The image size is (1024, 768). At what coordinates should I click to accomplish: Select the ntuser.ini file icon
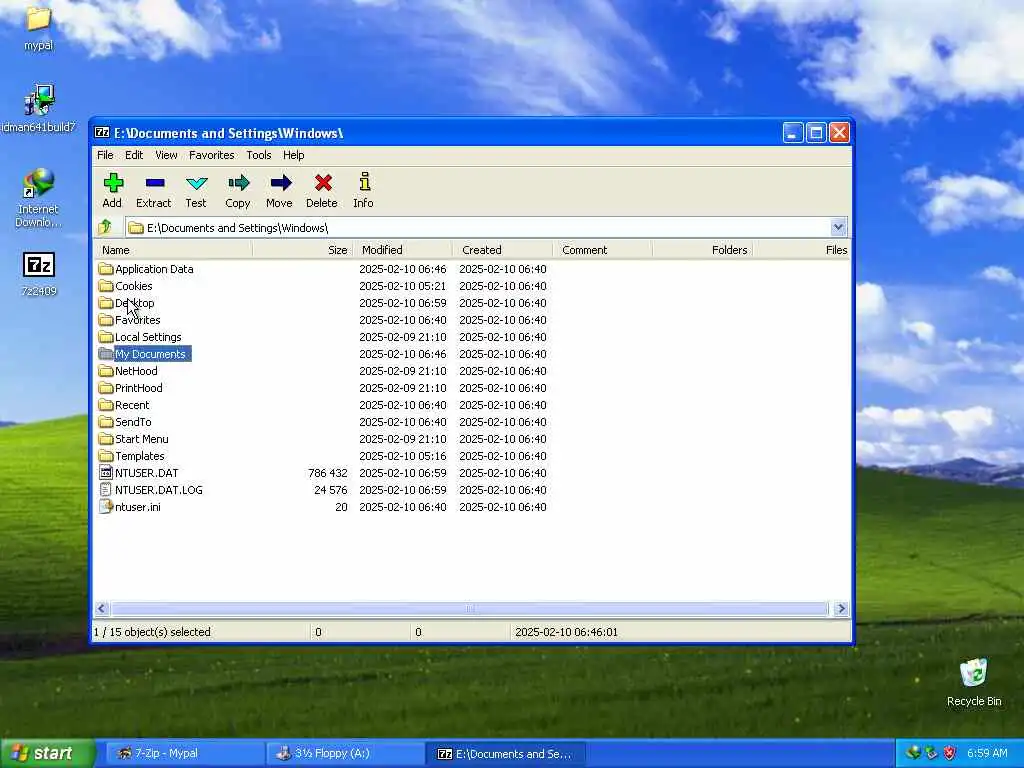click(106, 506)
